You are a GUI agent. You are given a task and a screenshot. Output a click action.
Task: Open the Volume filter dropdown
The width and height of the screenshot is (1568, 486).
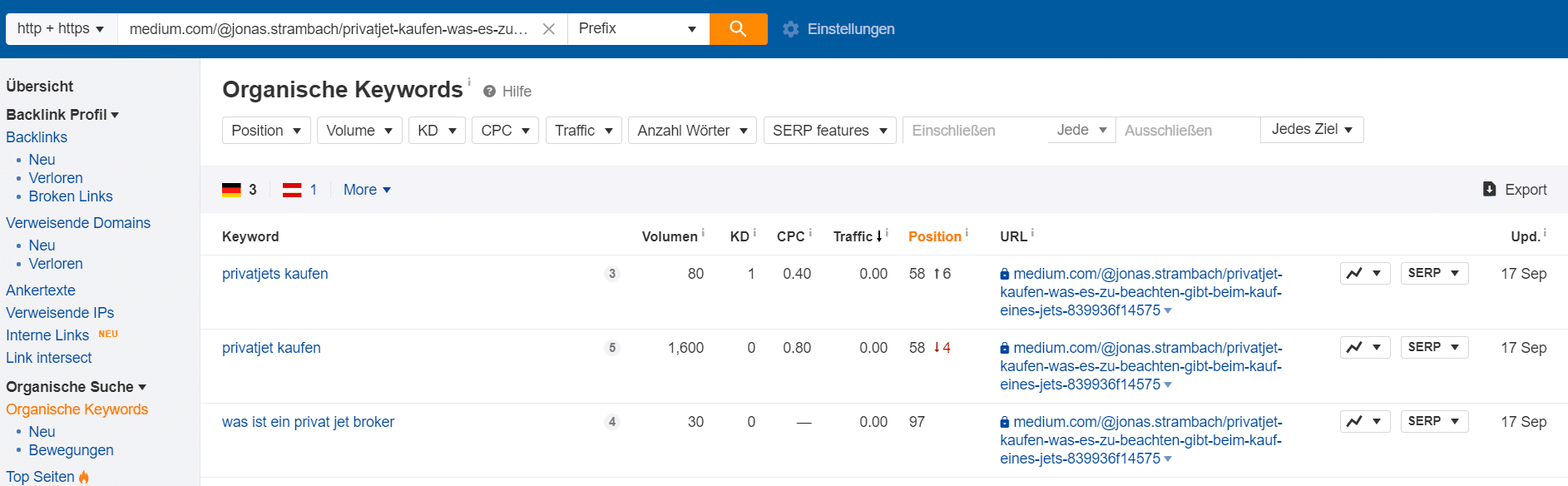pos(359,131)
